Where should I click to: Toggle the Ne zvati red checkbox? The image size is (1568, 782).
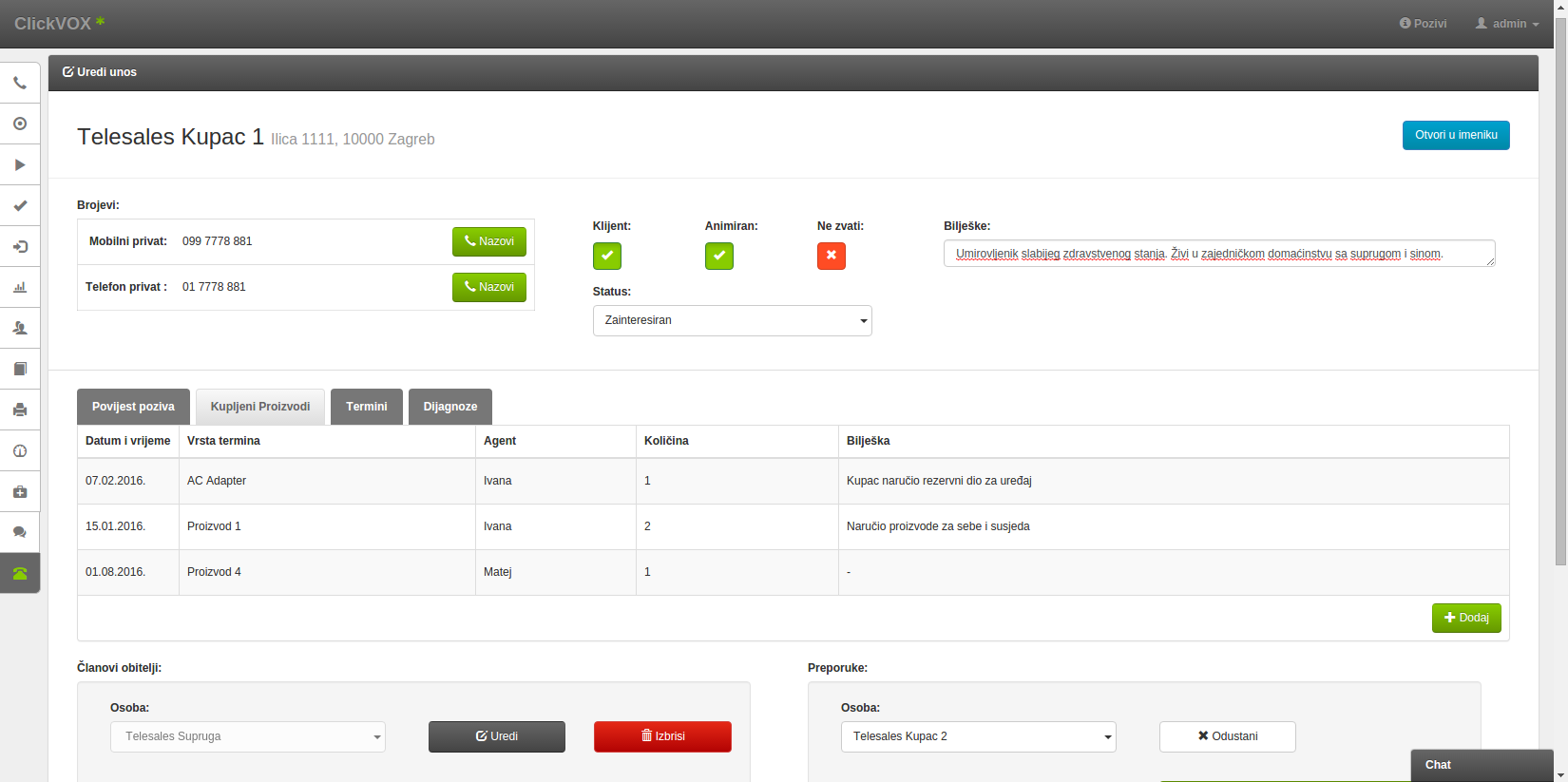[x=831, y=256]
